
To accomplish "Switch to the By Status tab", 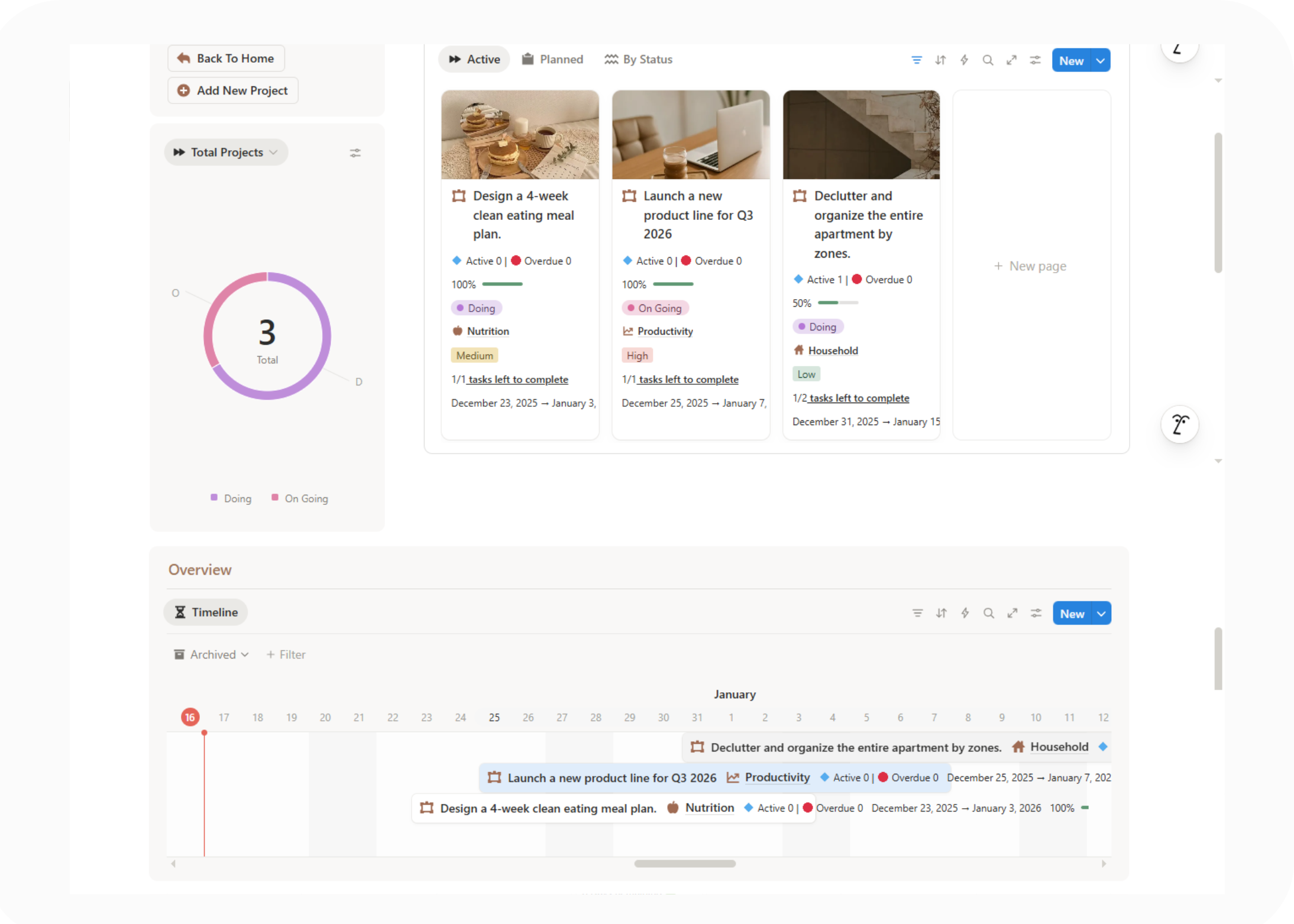I will click(x=638, y=59).
